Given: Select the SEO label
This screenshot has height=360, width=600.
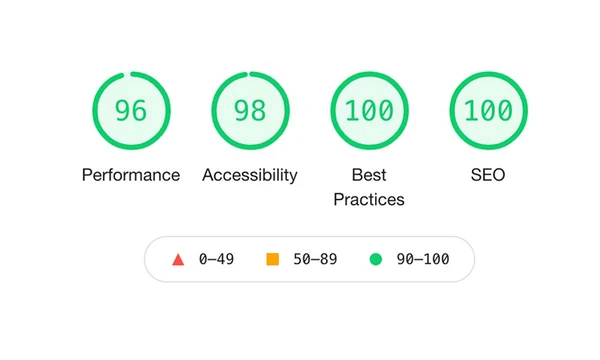Looking at the screenshot, I should (x=488, y=175).
